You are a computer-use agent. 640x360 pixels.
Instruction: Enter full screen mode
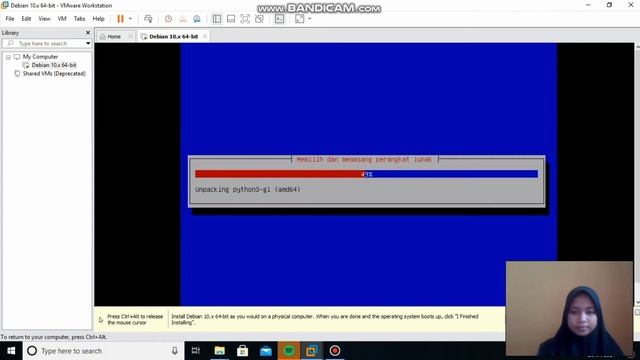[245, 19]
